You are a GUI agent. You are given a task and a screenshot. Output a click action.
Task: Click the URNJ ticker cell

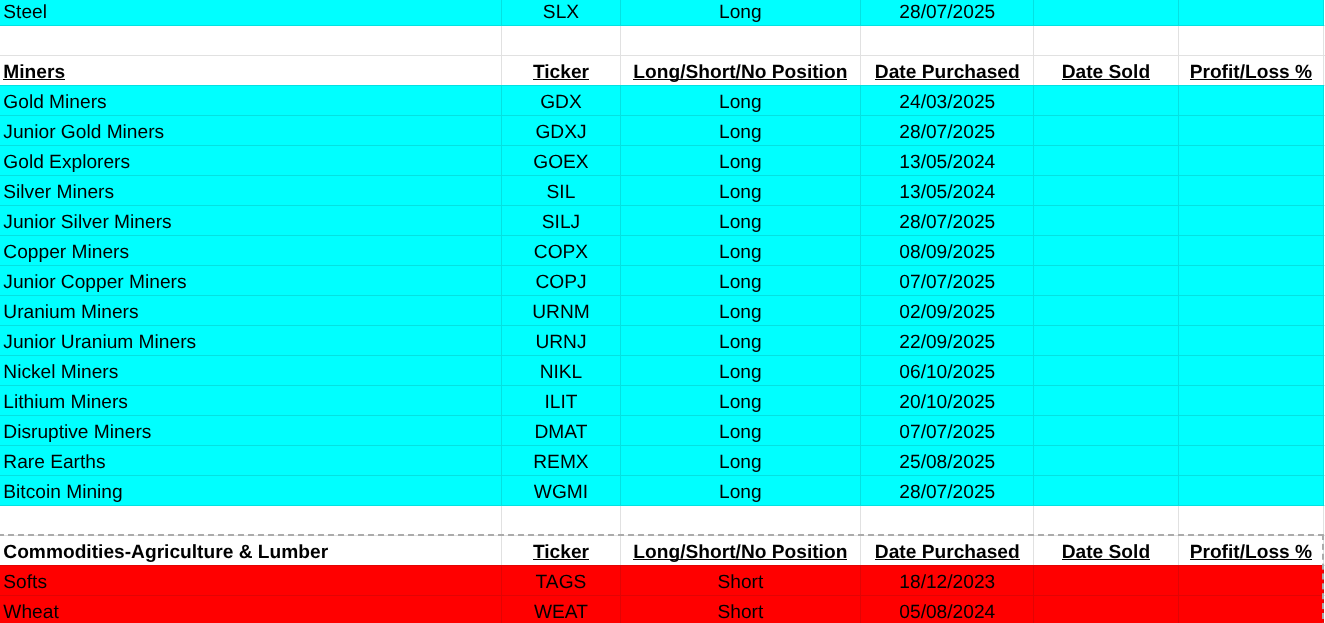pyautogui.click(x=560, y=342)
